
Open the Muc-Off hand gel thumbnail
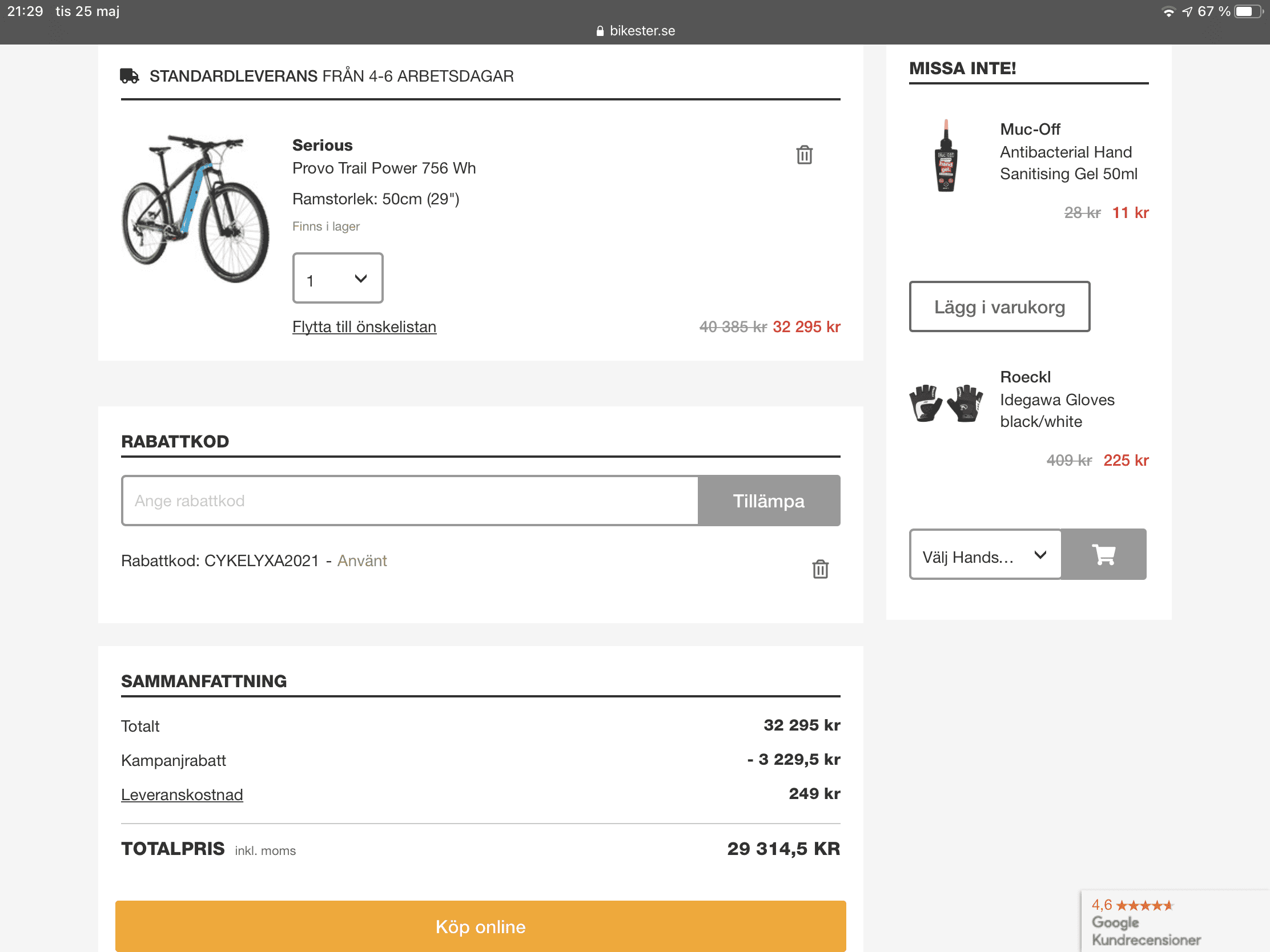tap(946, 155)
